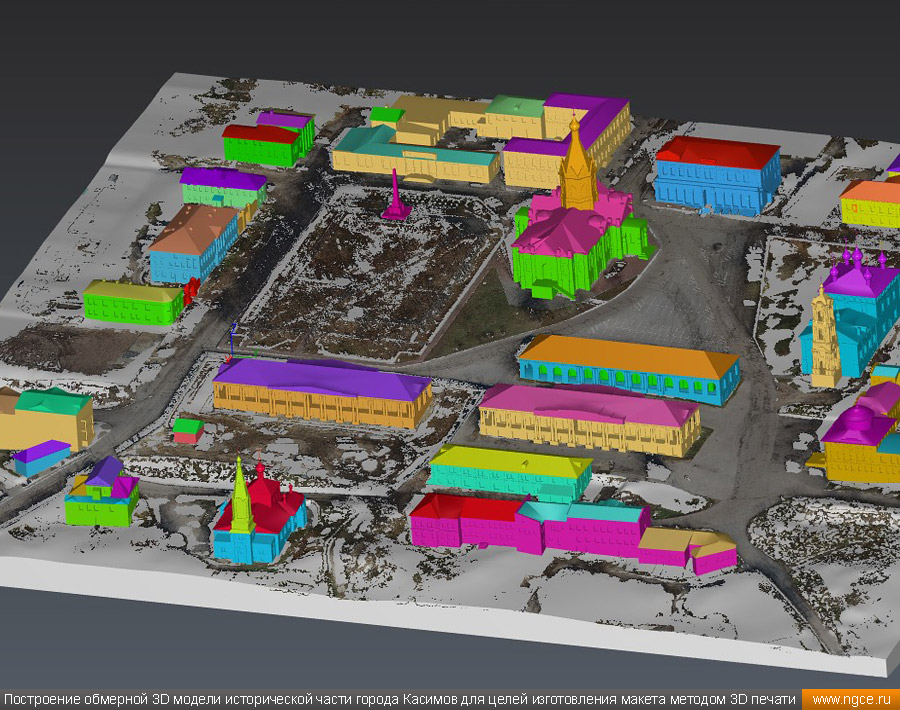Select the long yellow building with purple roof
The image size is (900, 710).
(x=321, y=392)
